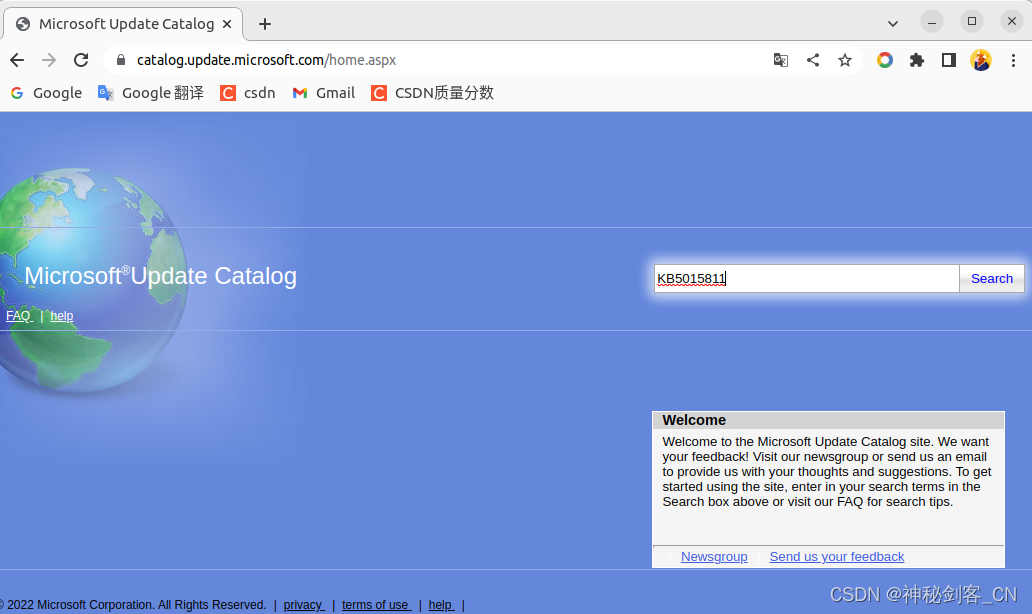This screenshot has width=1032, height=614.
Task: Open the CSDN质量分数 bookmark
Action: pyautogui.click(x=432, y=93)
